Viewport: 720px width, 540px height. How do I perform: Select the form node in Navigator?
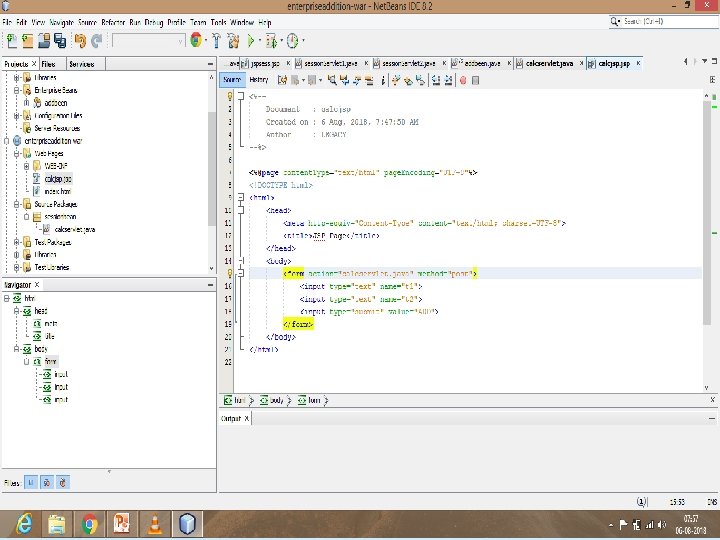[x=51, y=362]
